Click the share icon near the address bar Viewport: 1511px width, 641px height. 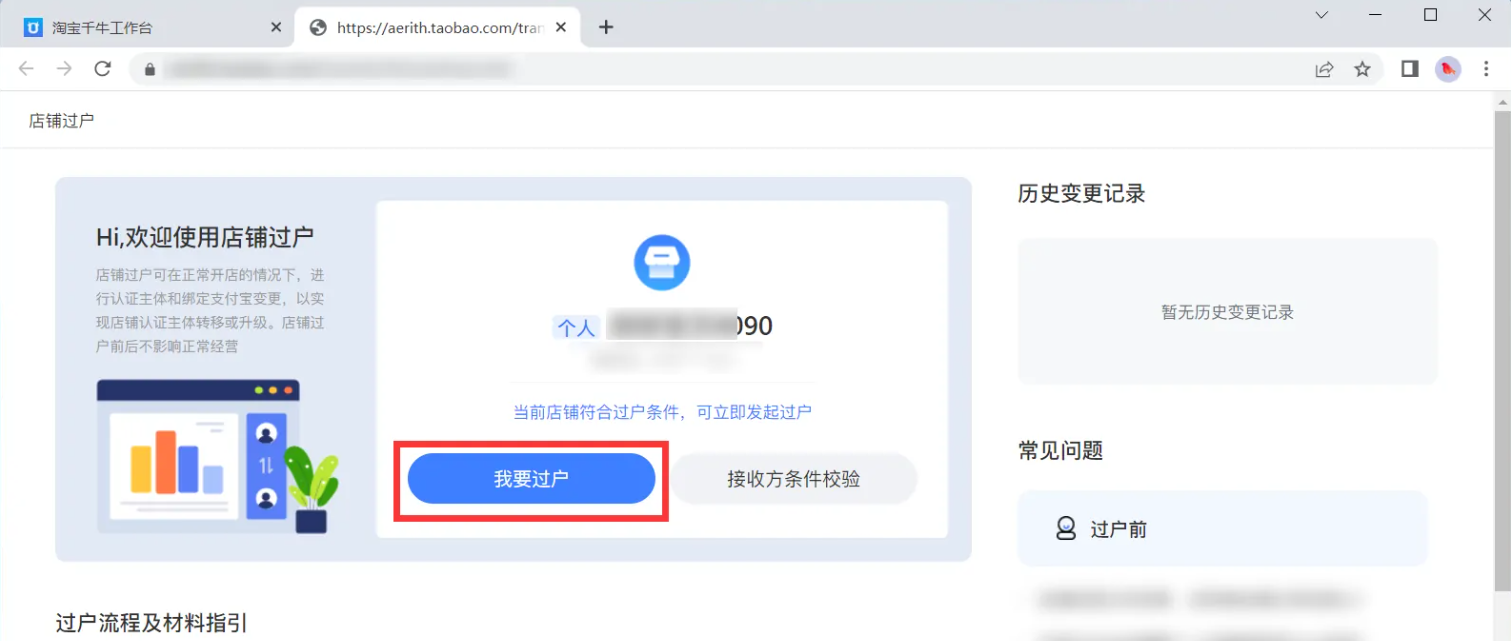pos(1324,68)
